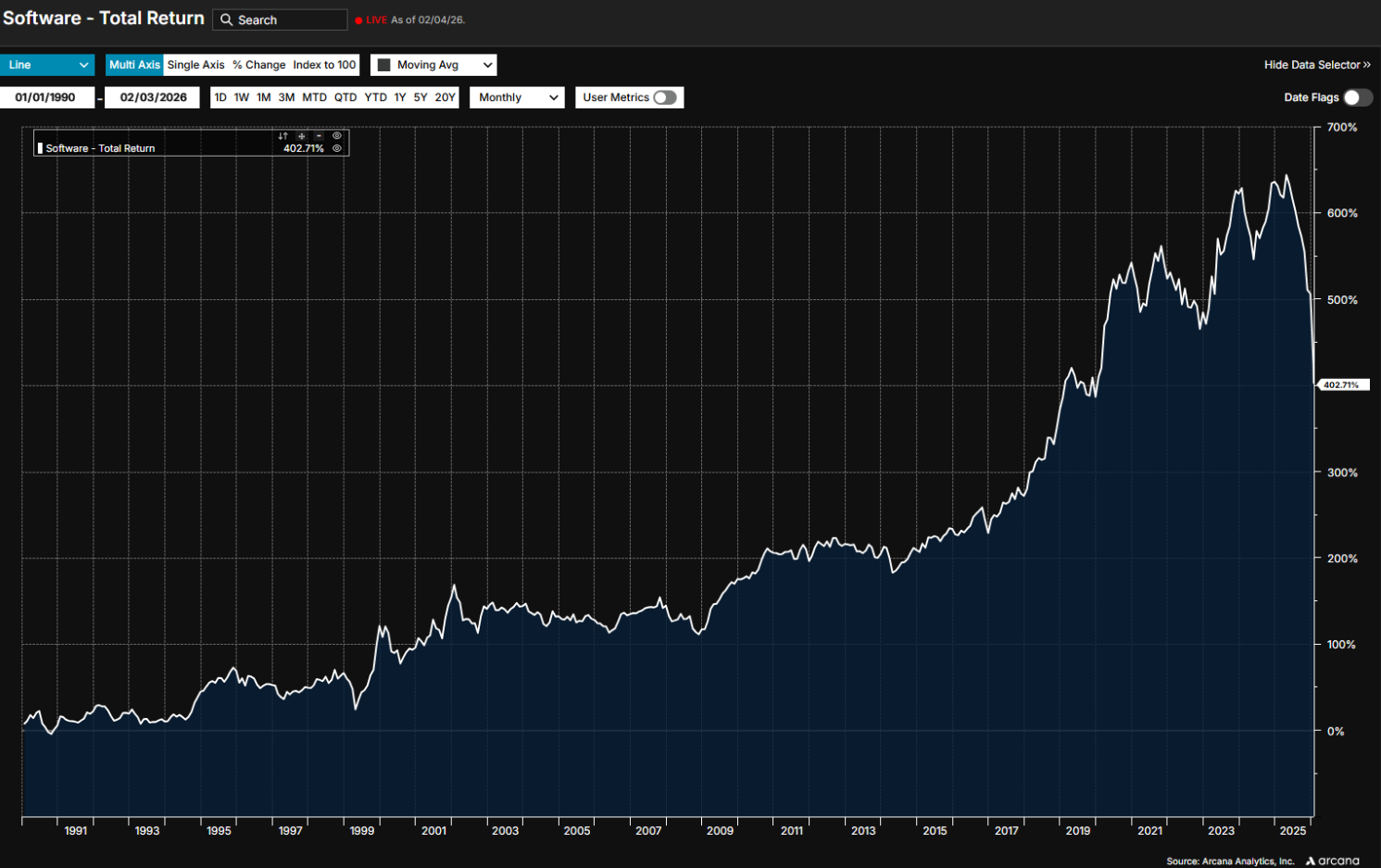The height and width of the screenshot is (868, 1381).
Task: Enable the User Metrics toggle
Action: (664, 97)
